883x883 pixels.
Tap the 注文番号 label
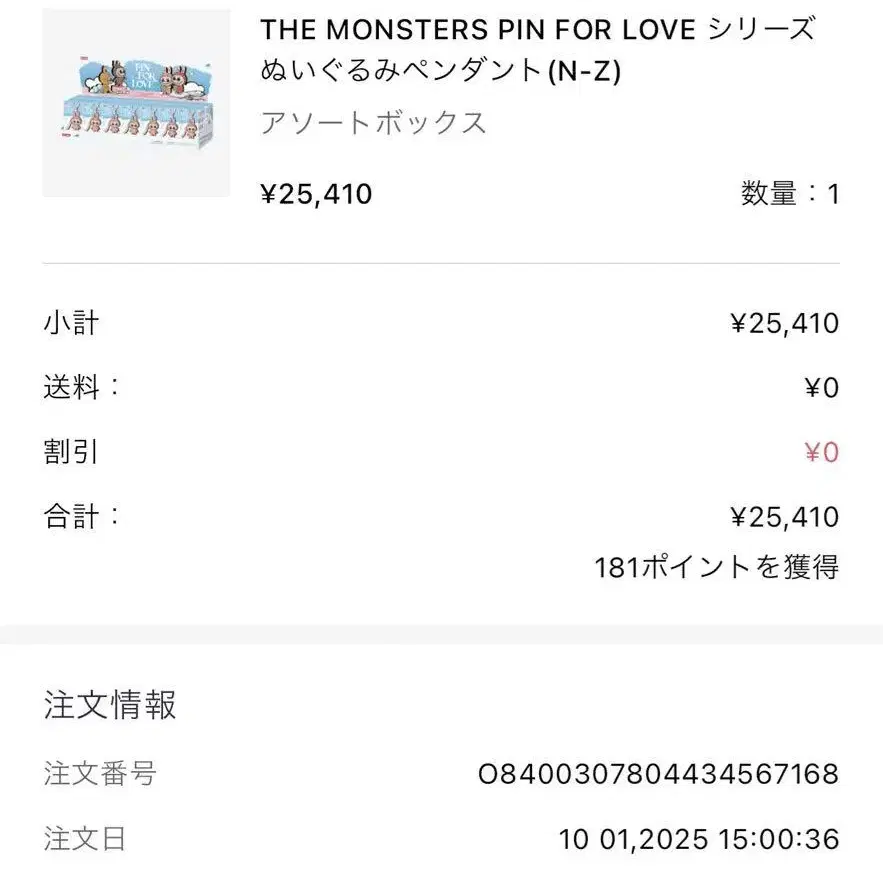(x=100, y=773)
